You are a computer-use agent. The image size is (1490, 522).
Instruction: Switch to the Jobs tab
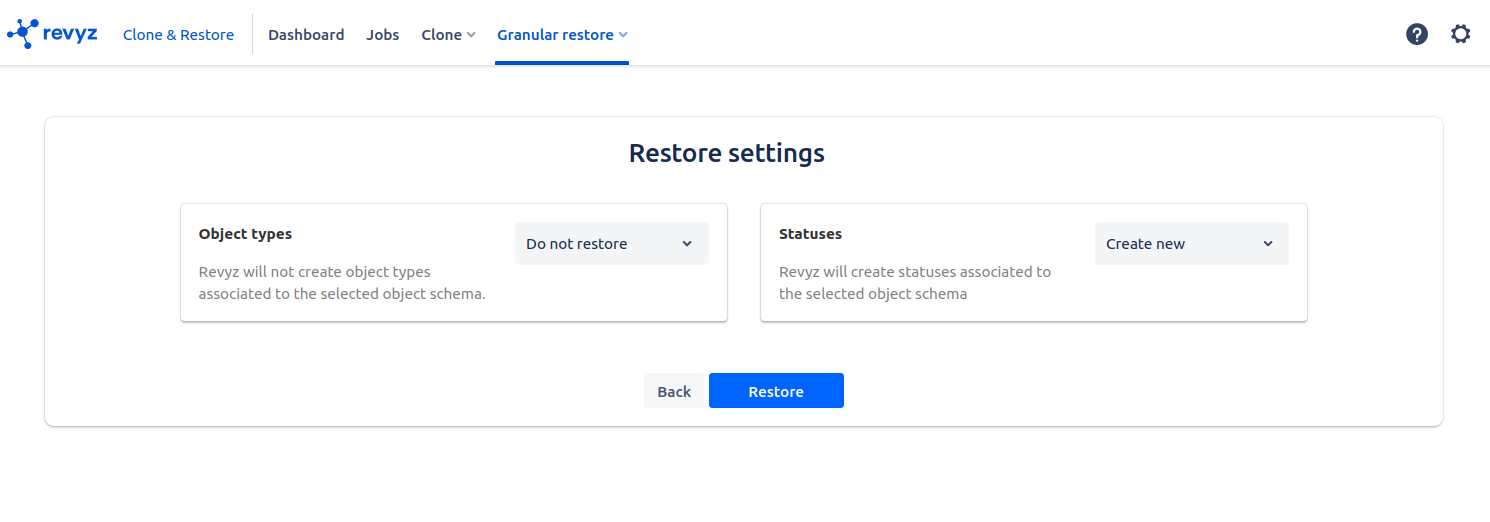[x=382, y=35]
